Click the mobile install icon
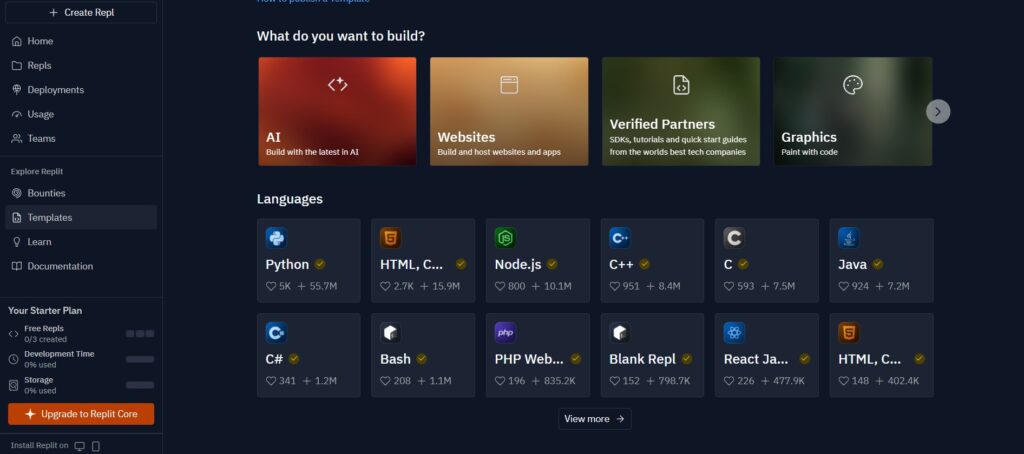The image size is (1024, 454). (x=95, y=446)
